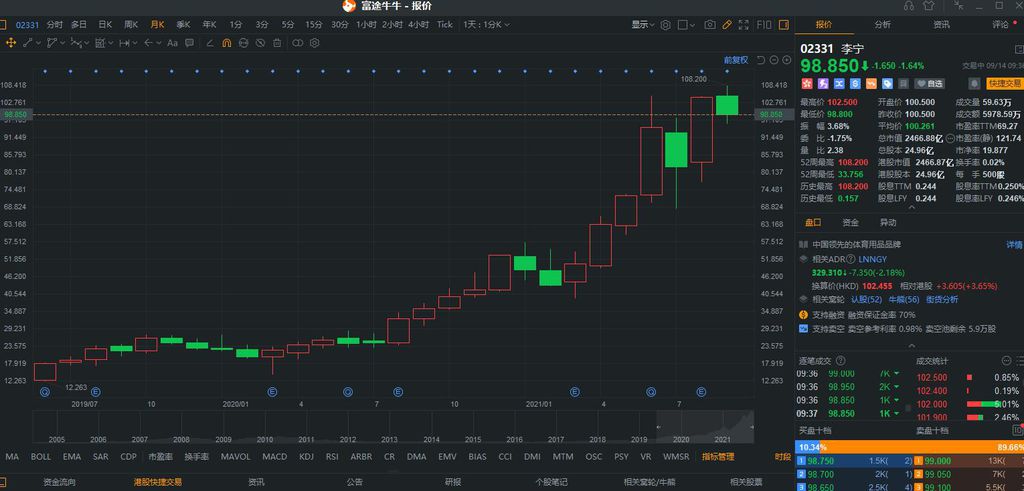
Task: Click the 快捷交易 quick trade button
Action: [x=1004, y=84]
